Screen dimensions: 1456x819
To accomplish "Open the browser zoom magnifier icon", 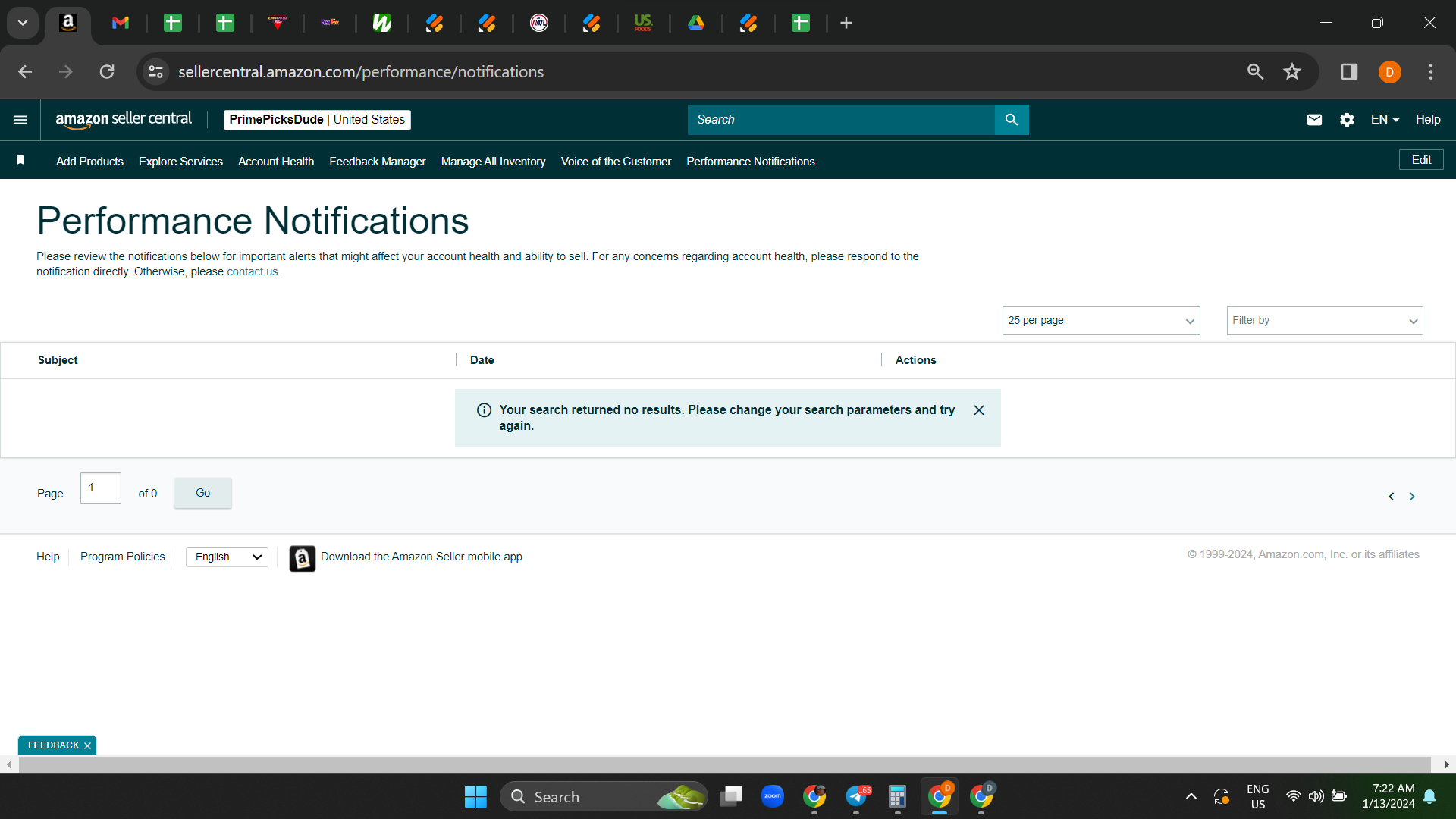I will (1256, 72).
